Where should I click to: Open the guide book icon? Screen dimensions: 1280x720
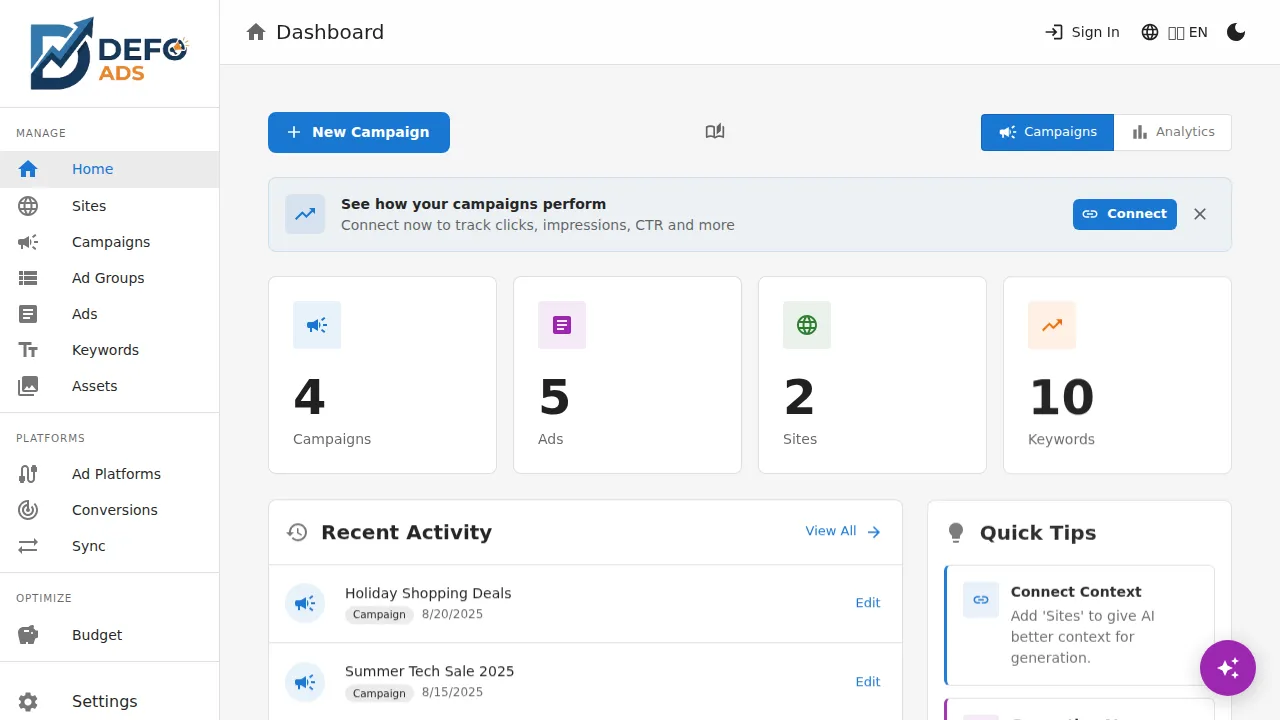coord(715,131)
